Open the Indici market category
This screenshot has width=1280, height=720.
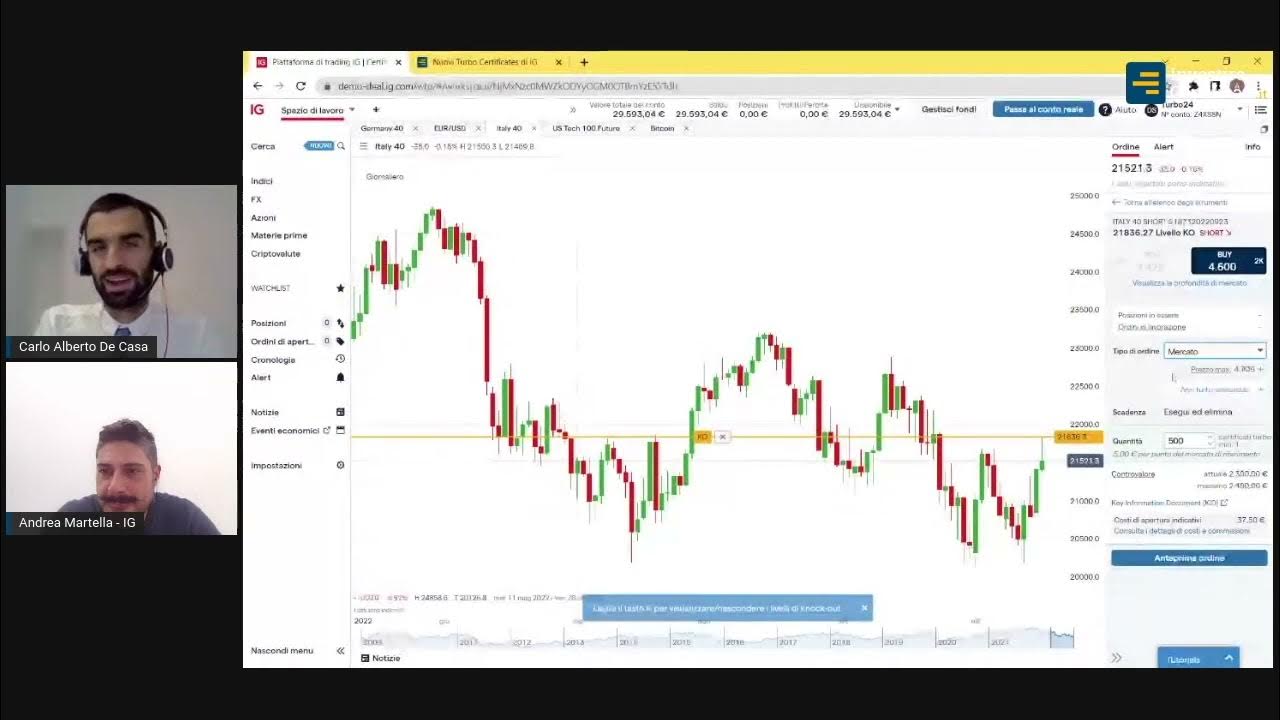pos(262,181)
